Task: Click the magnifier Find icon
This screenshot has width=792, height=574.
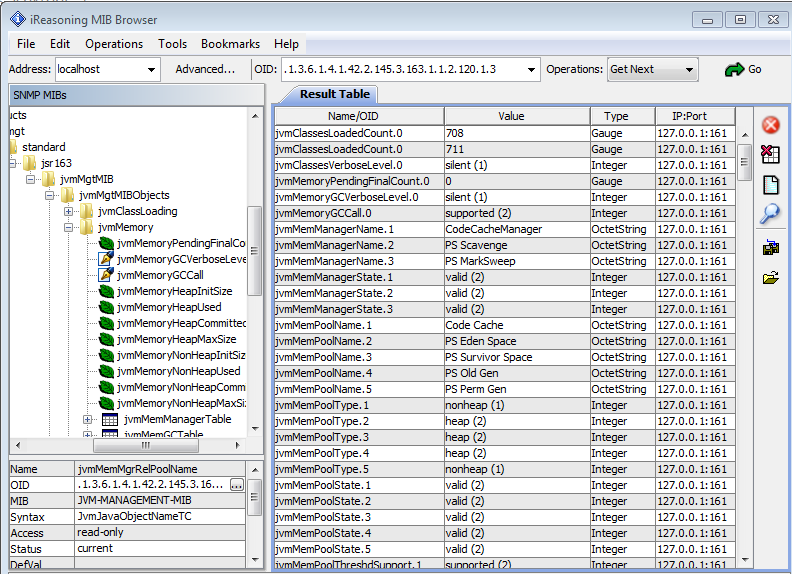Action: point(770,213)
